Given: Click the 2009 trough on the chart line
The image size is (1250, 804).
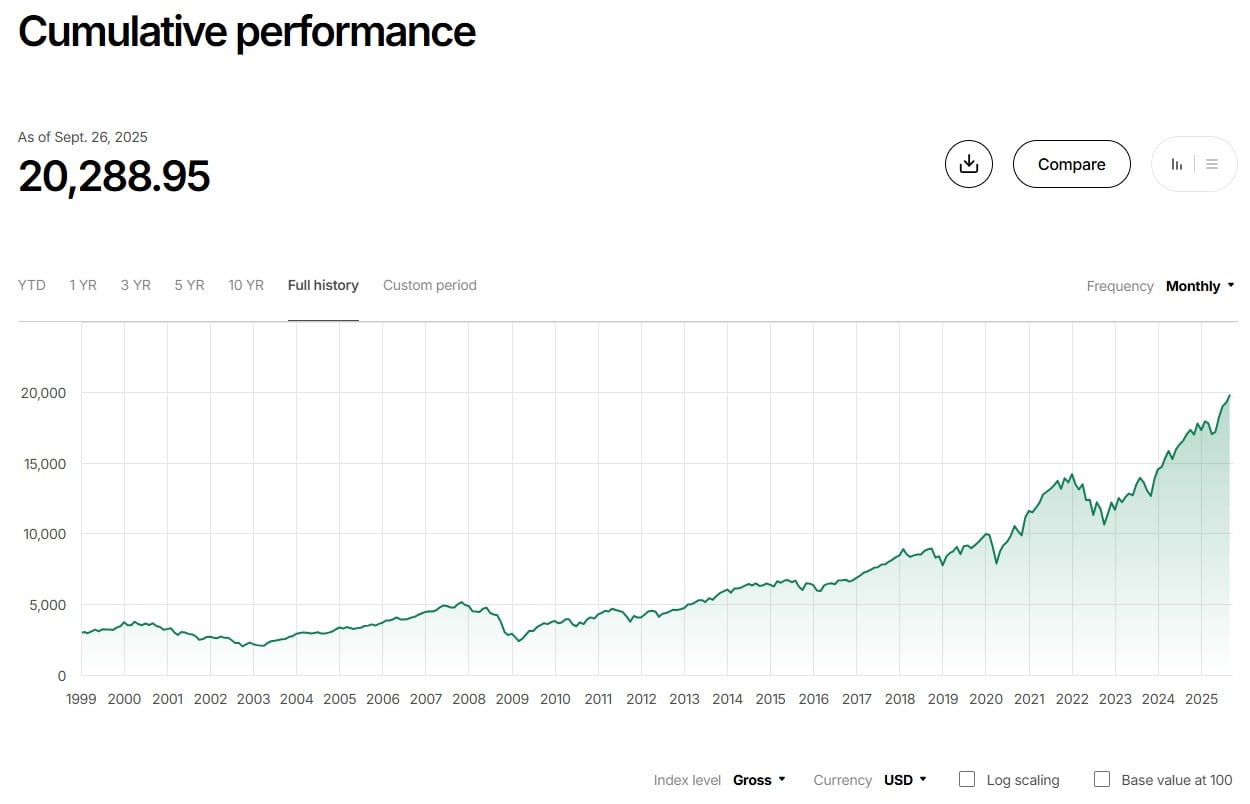Looking at the screenshot, I should point(518,640).
